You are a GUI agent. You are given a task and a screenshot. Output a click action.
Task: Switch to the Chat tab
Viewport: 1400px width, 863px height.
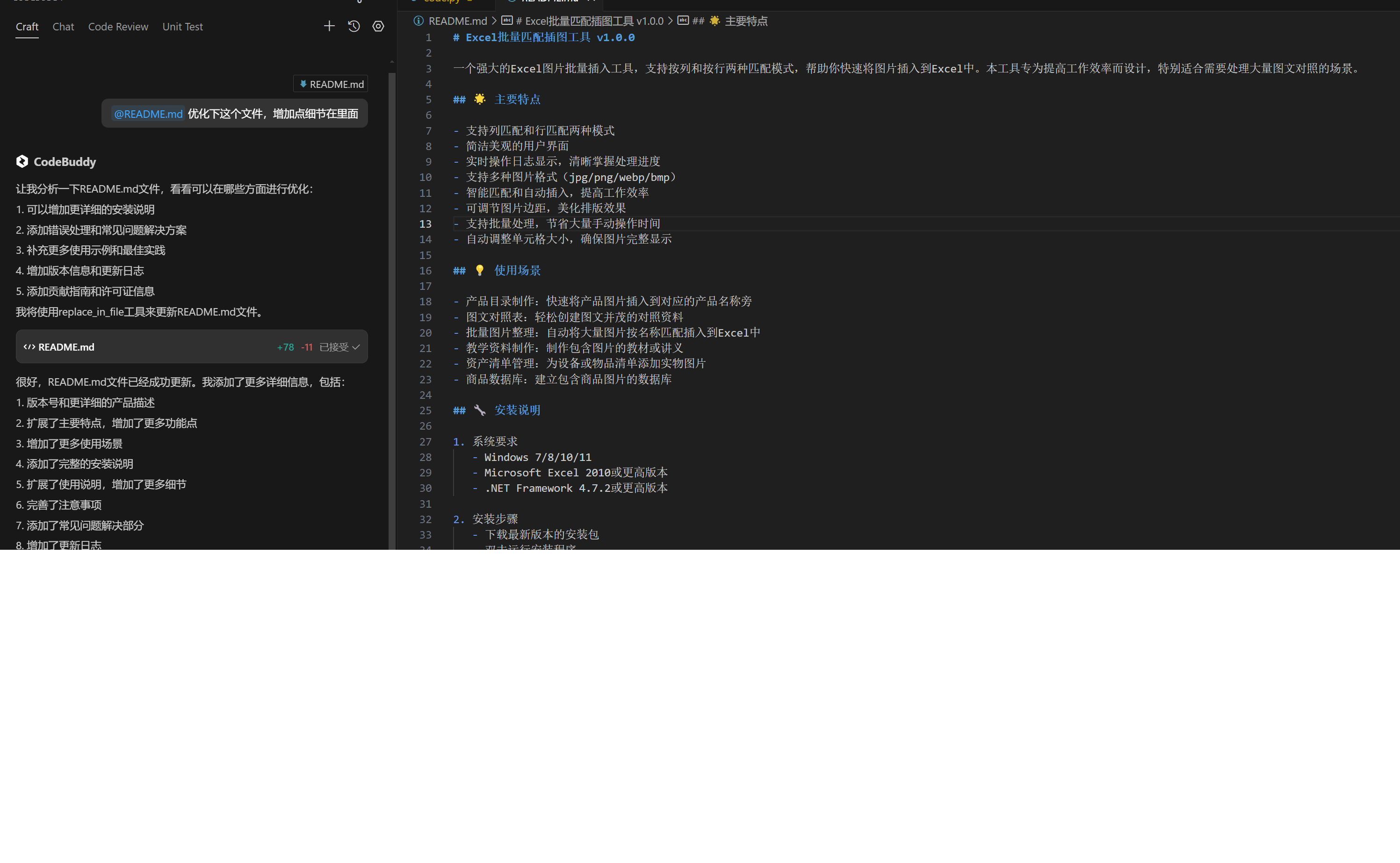[63, 27]
